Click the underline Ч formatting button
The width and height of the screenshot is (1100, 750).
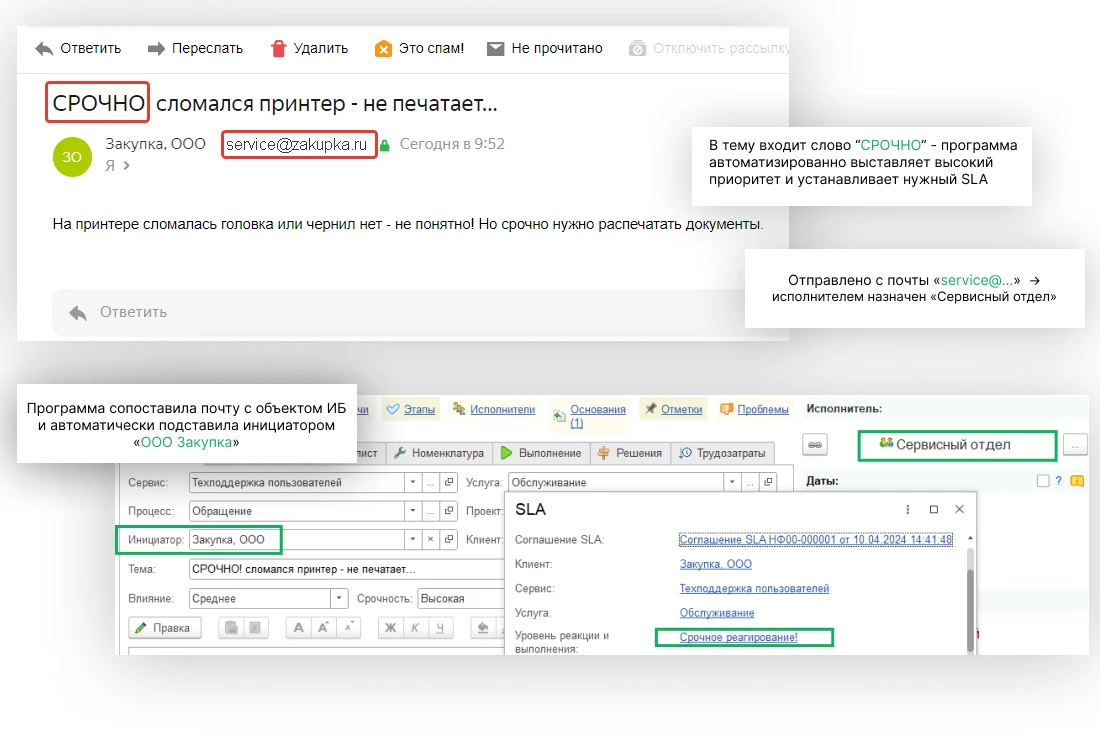[x=439, y=628]
